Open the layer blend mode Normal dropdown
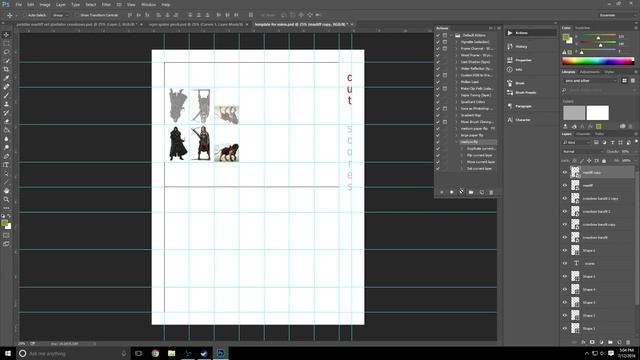Screen dimensions: 640x360 pyautogui.click(x=582, y=151)
